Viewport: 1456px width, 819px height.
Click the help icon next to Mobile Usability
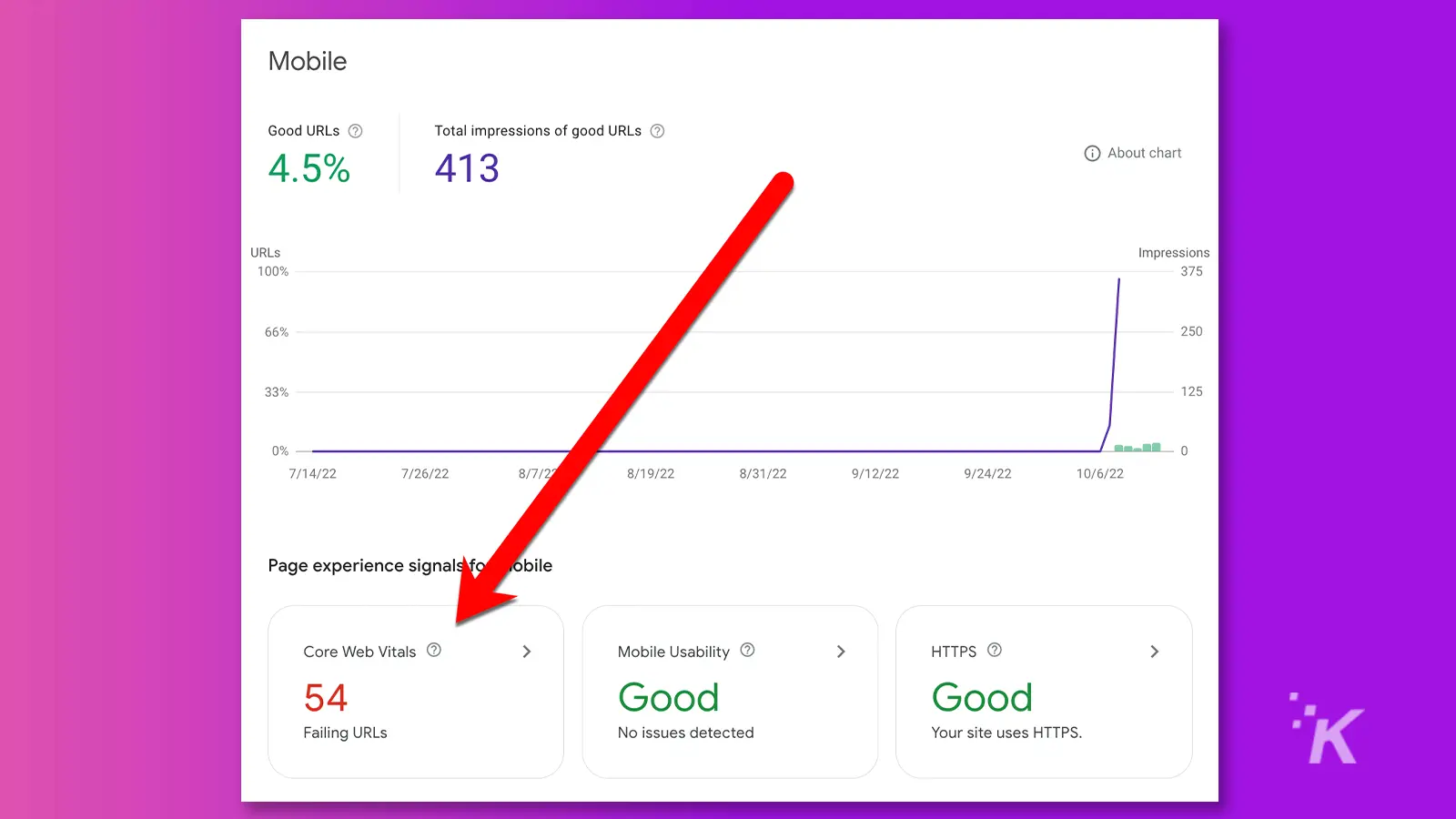pos(748,650)
